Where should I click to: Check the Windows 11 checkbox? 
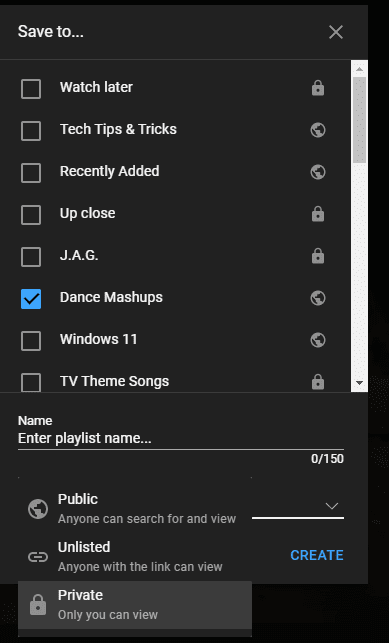click(x=31, y=341)
